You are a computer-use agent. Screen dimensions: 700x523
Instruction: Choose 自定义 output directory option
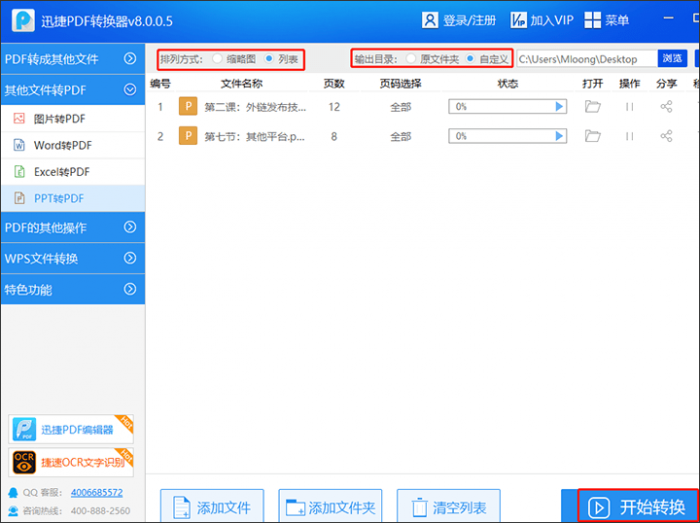tap(470, 59)
